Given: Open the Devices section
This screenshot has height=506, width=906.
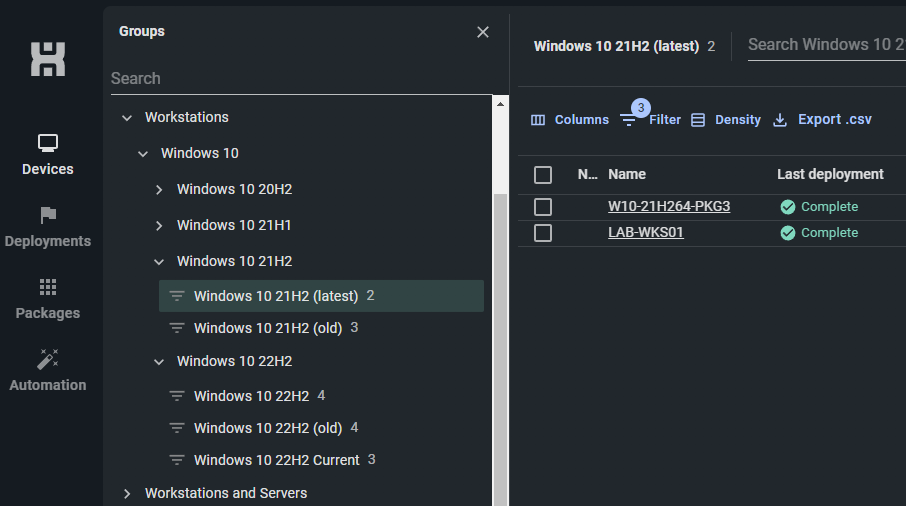Looking at the screenshot, I should point(47,154).
